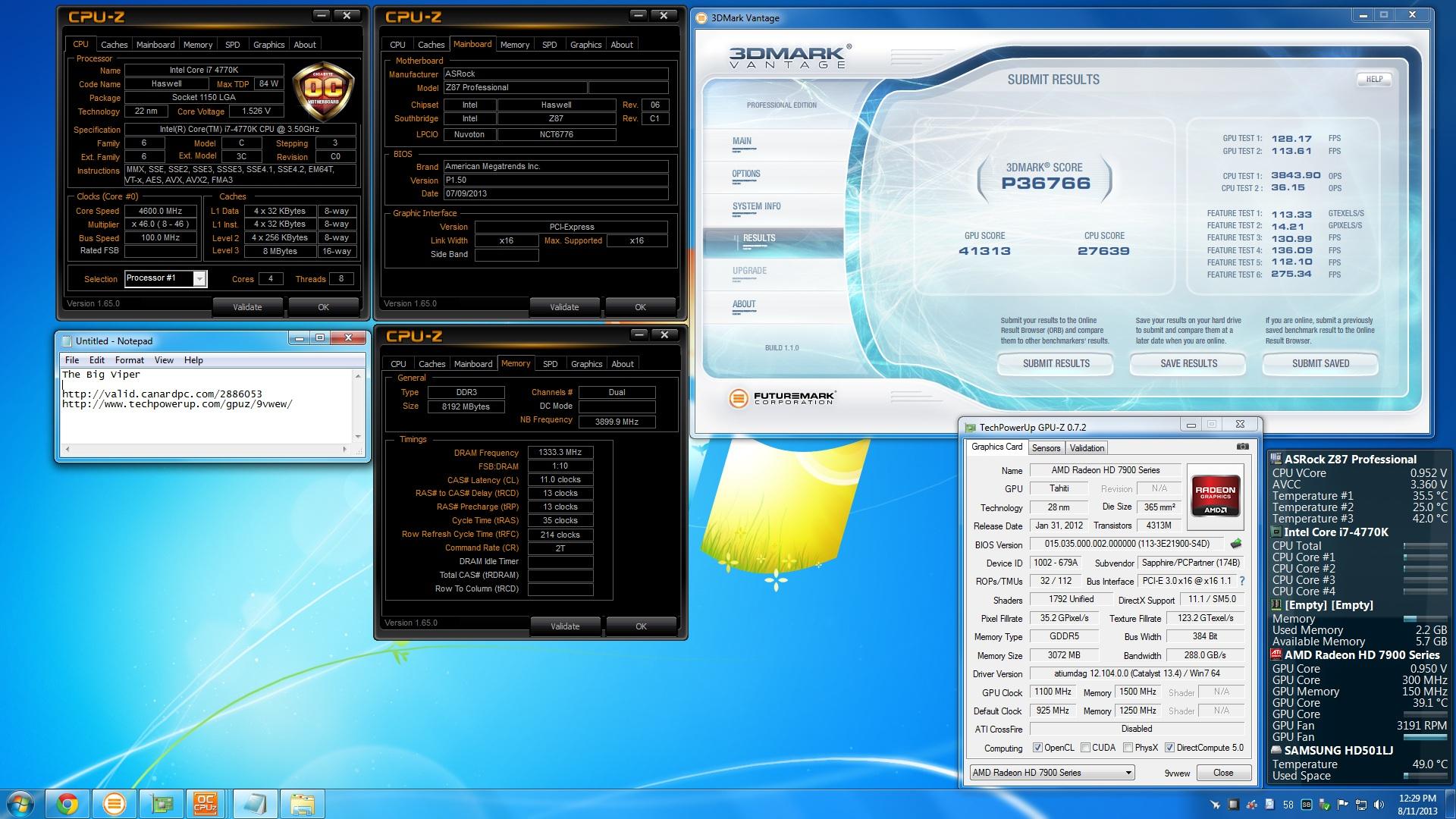Click orange round app icon on taskbar

point(115,804)
